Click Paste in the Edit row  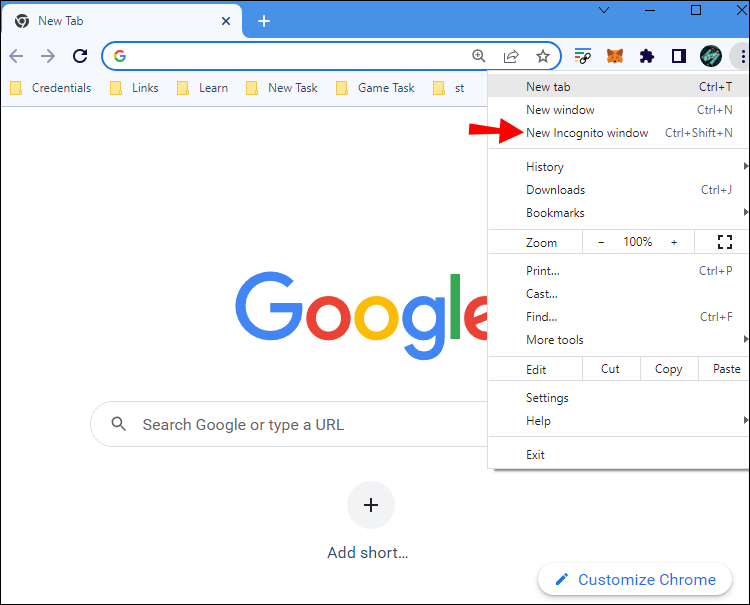726,369
